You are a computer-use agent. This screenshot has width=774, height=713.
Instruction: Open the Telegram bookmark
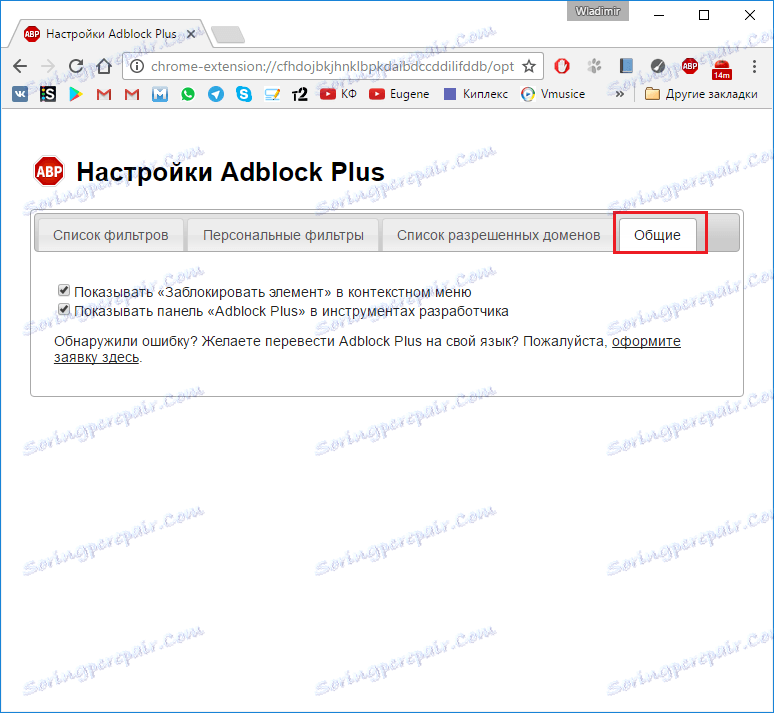pos(216,94)
